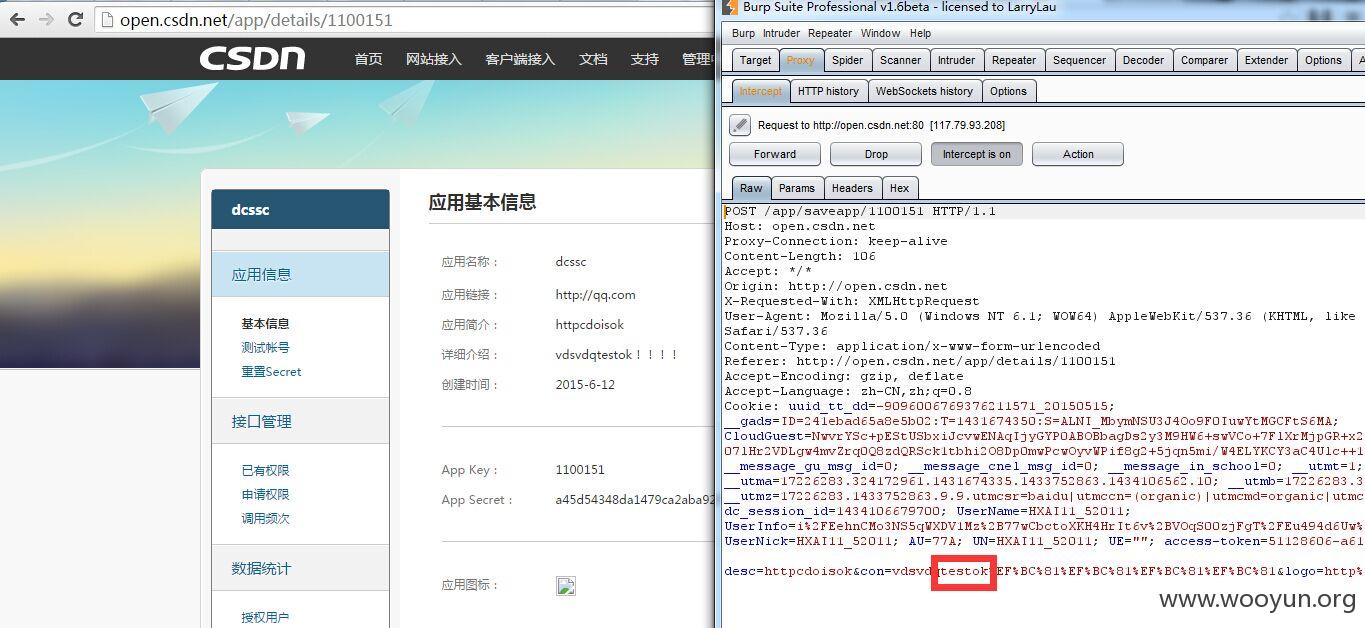Switch to the Sequencer tab
Image resolution: width=1365 pixels, height=628 pixels.
(x=1079, y=60)
